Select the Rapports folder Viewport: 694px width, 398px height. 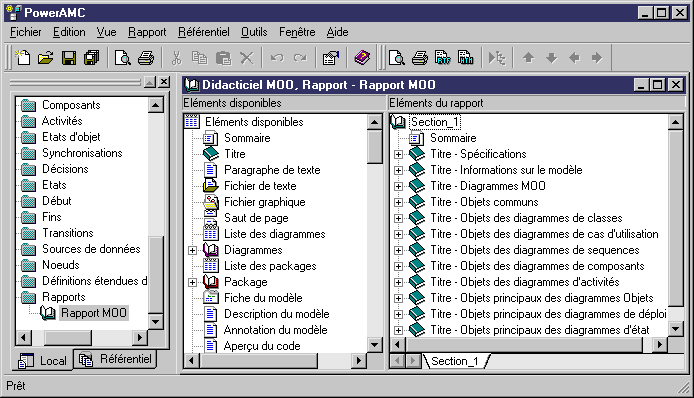[63, 297]
